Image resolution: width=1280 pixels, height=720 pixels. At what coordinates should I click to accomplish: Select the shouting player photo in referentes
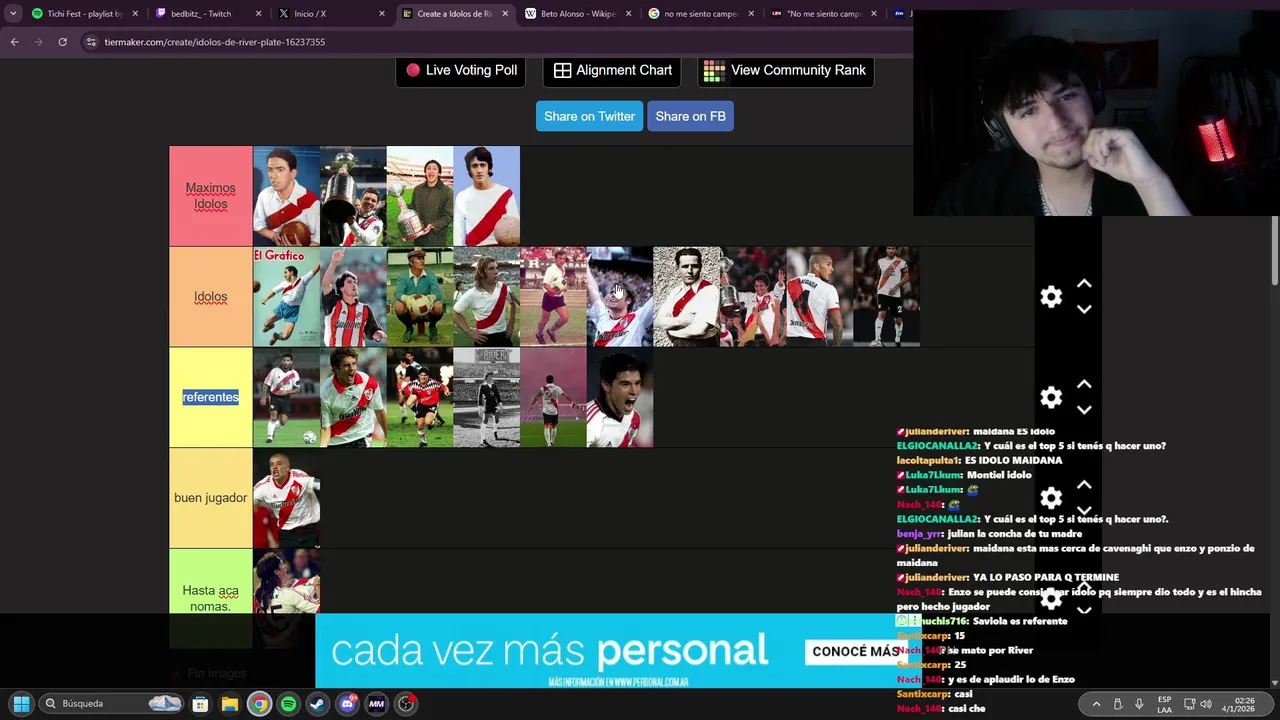[620, 397]
